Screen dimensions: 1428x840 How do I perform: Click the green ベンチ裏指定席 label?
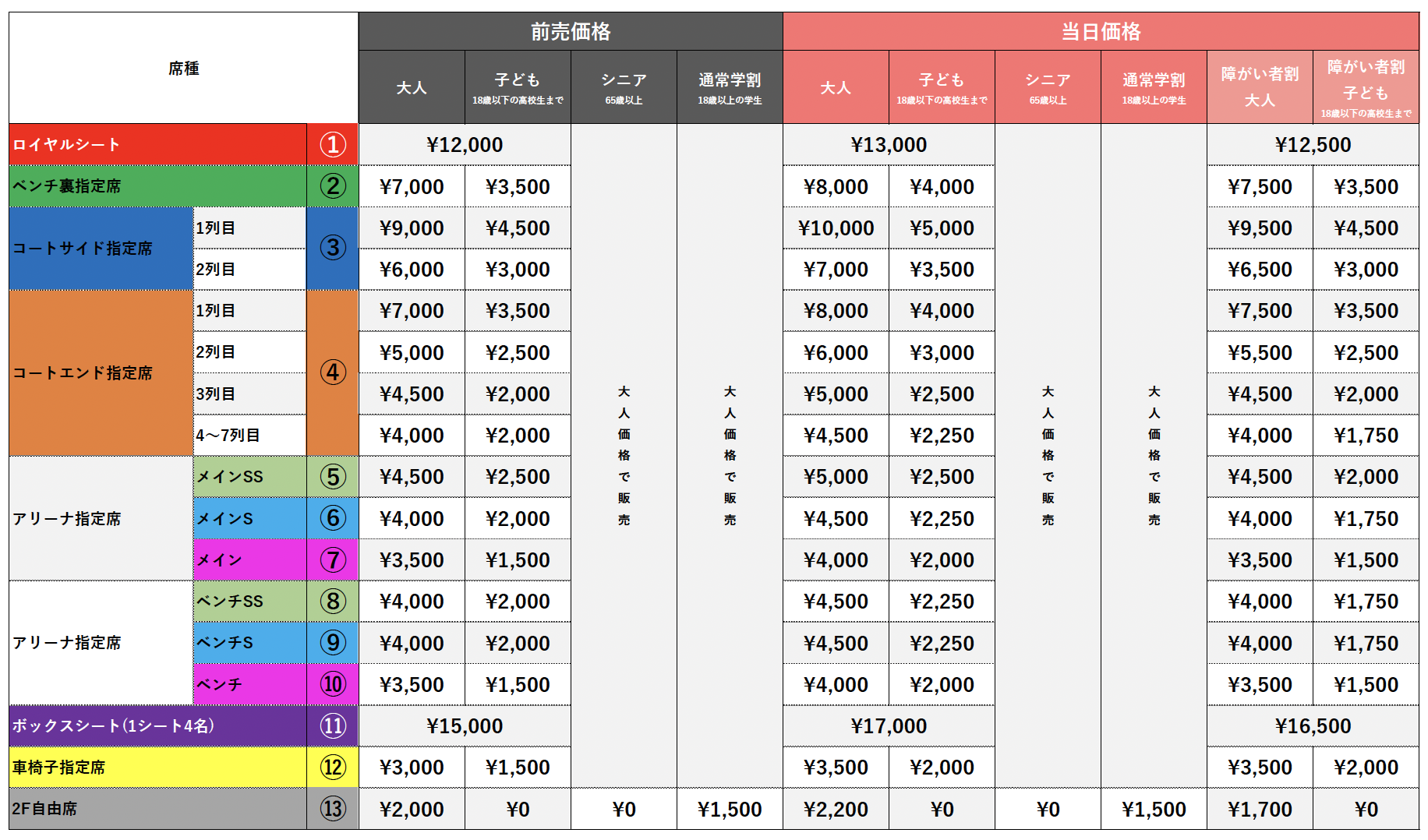pos(157,186)
